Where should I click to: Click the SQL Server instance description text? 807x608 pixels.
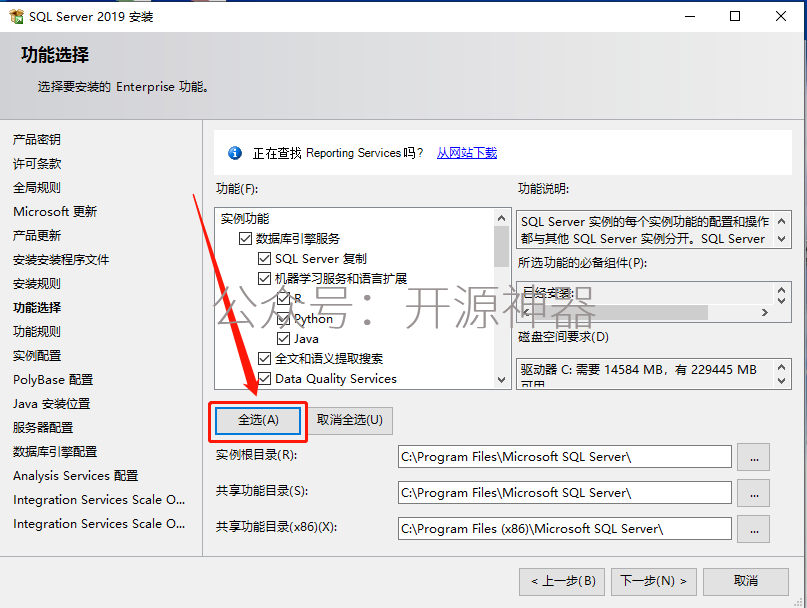point(644,230)
